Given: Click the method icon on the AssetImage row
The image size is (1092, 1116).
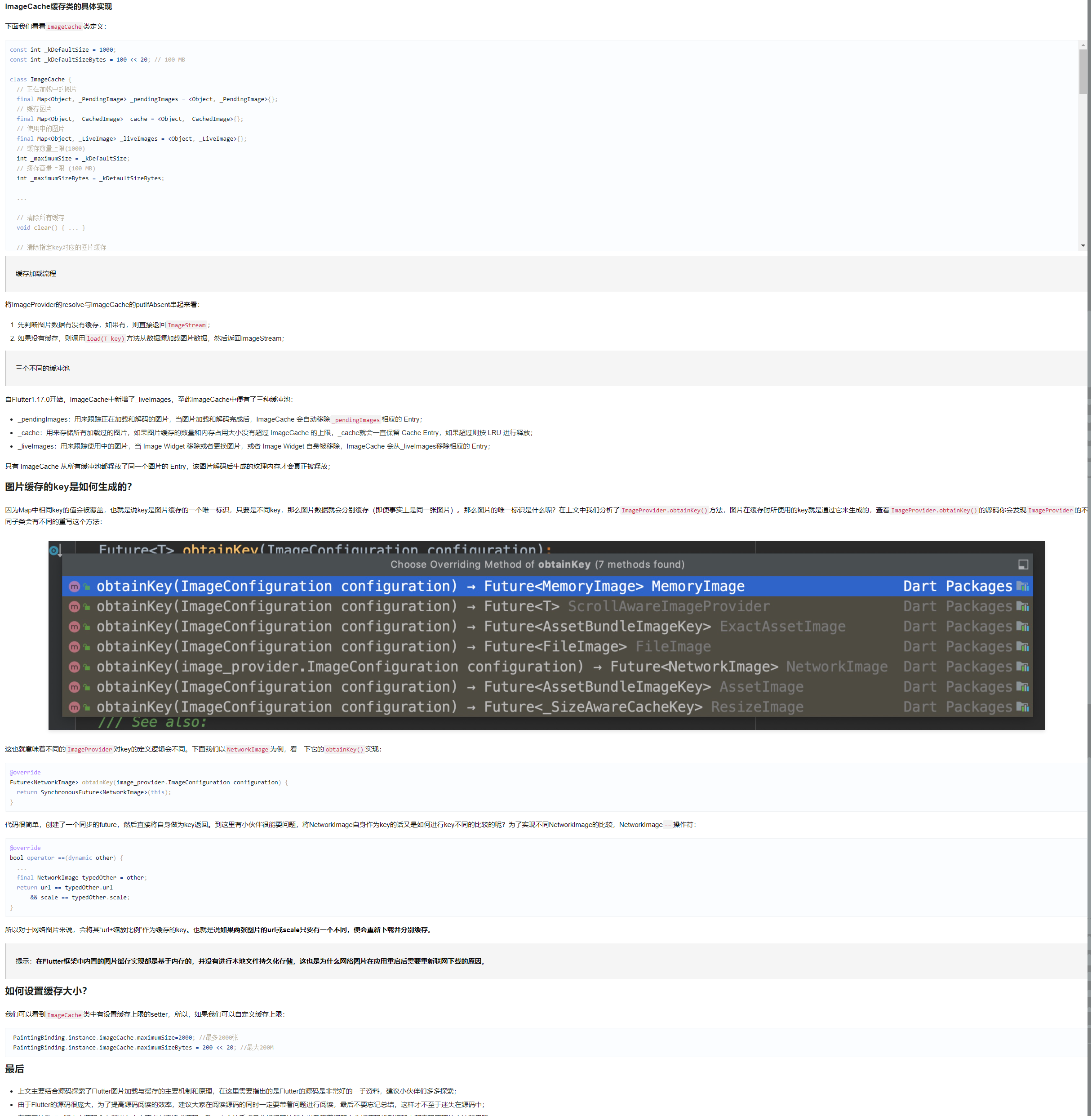Looking at the screenshot, I should [x=75, y=687].
